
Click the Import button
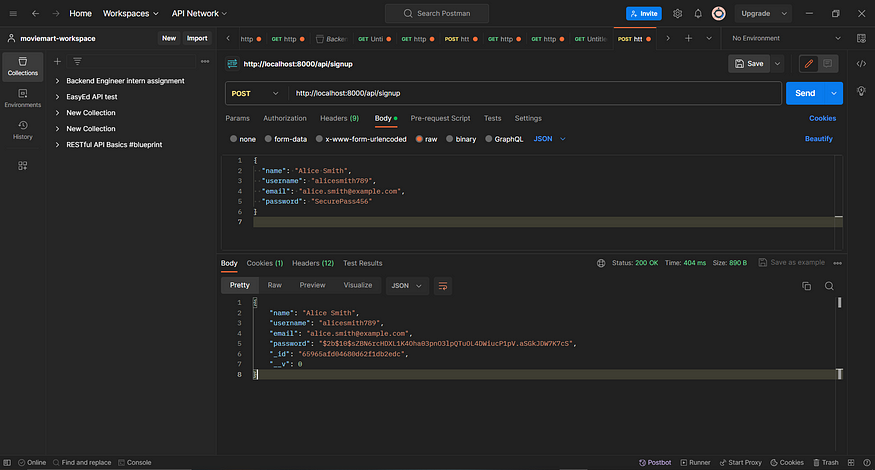197,39
